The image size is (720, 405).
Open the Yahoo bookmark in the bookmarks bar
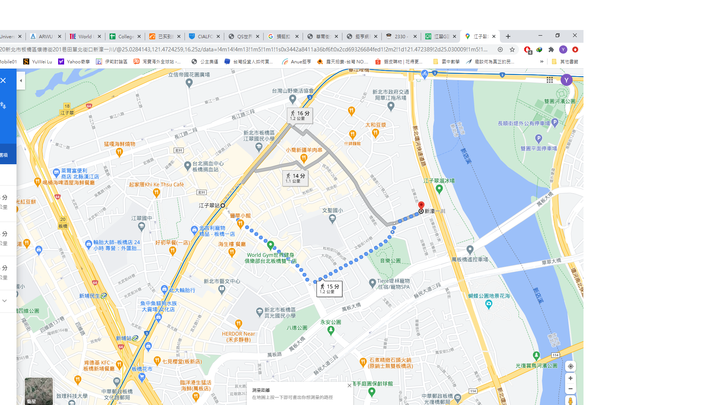pos(74,62)
